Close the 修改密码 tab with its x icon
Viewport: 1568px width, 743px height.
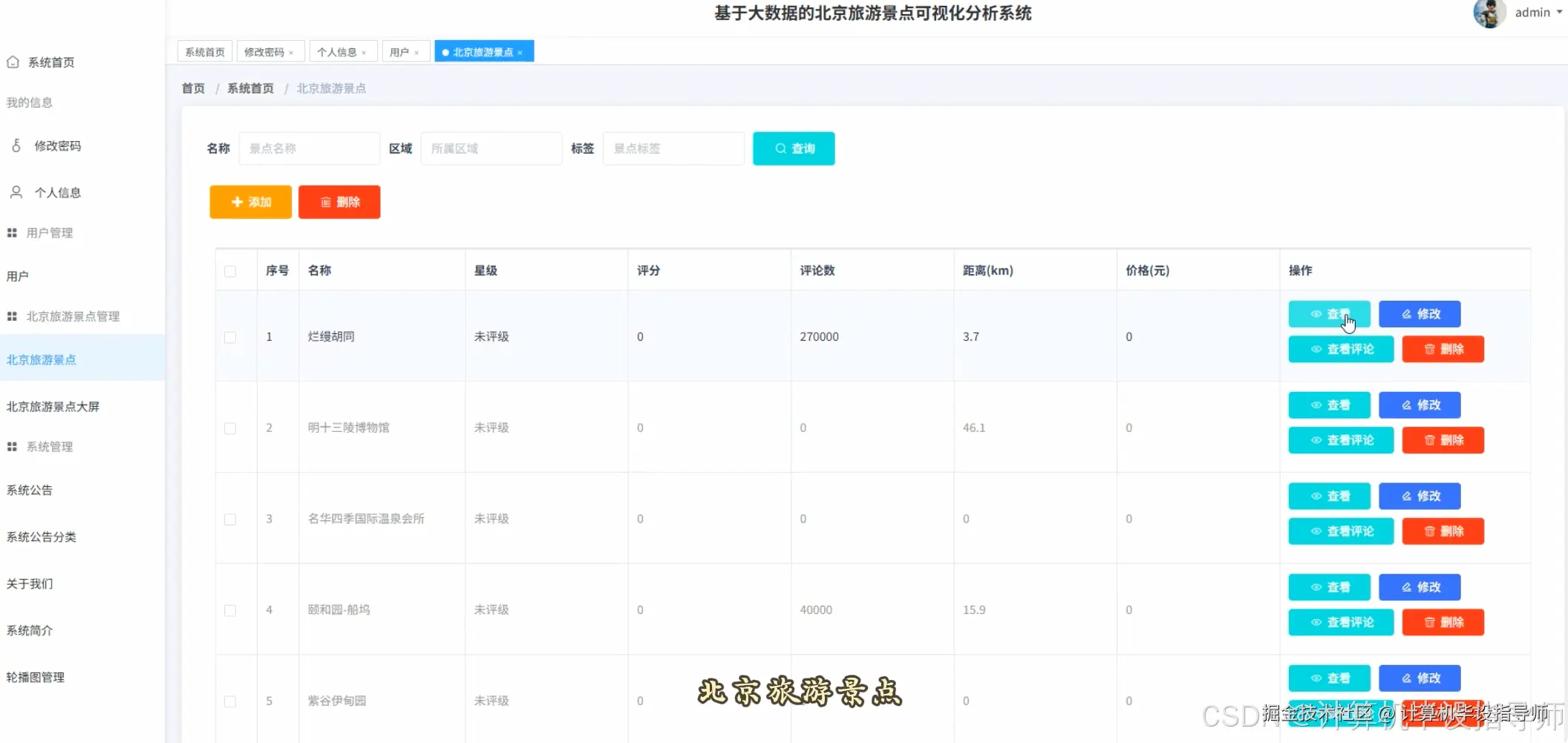291,53
